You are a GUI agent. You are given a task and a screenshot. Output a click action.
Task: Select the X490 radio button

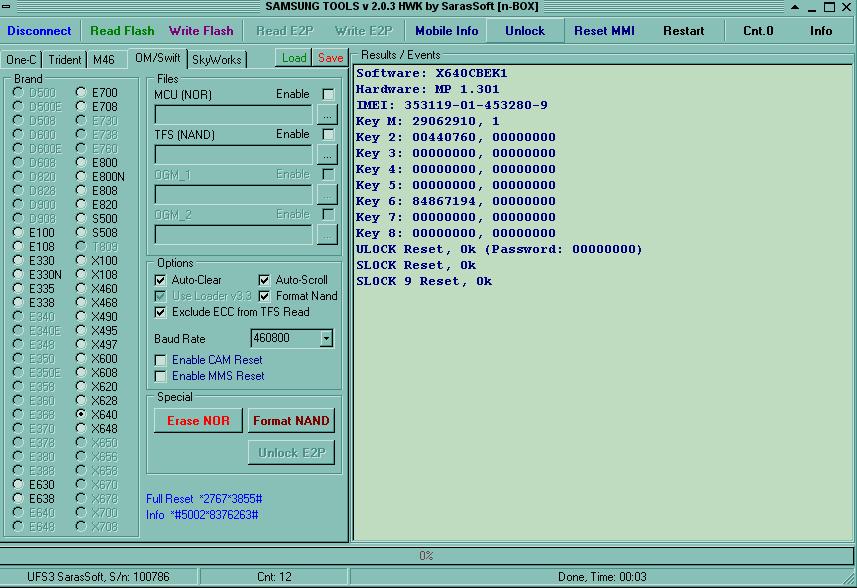click(81, 316)
